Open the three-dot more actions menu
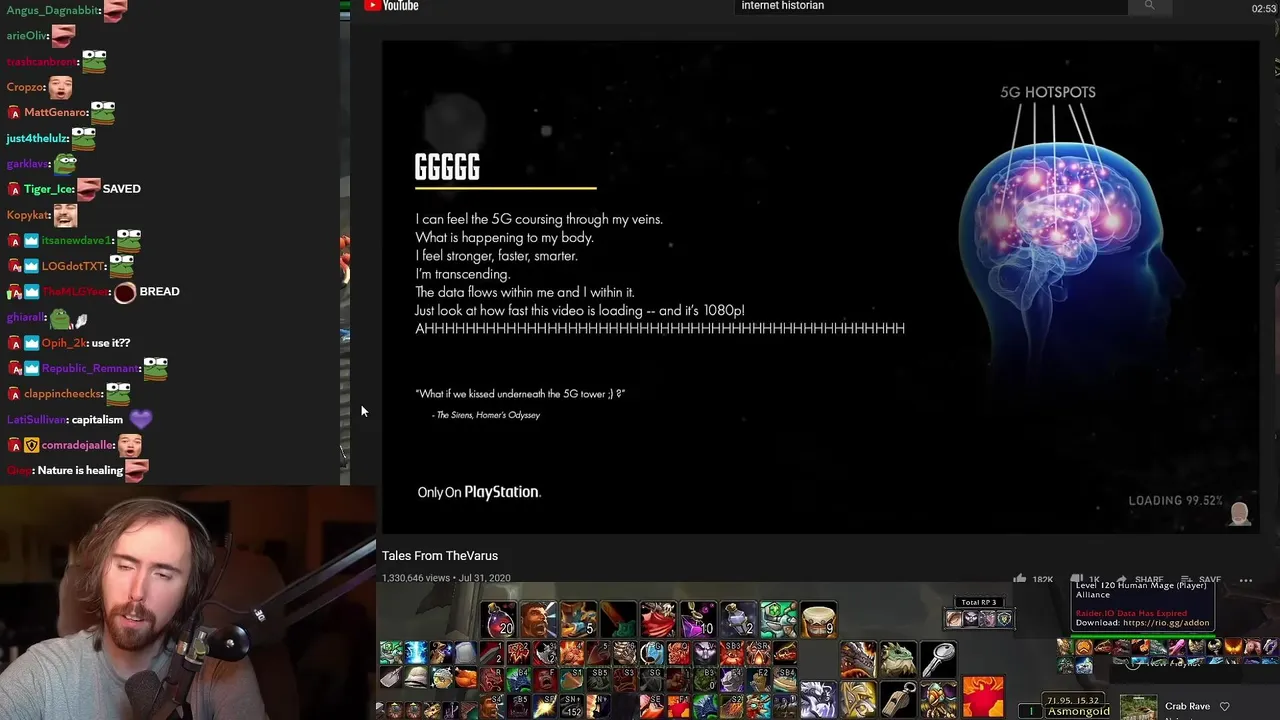This screenshot has height=720, width=1280. [1246, 580]
